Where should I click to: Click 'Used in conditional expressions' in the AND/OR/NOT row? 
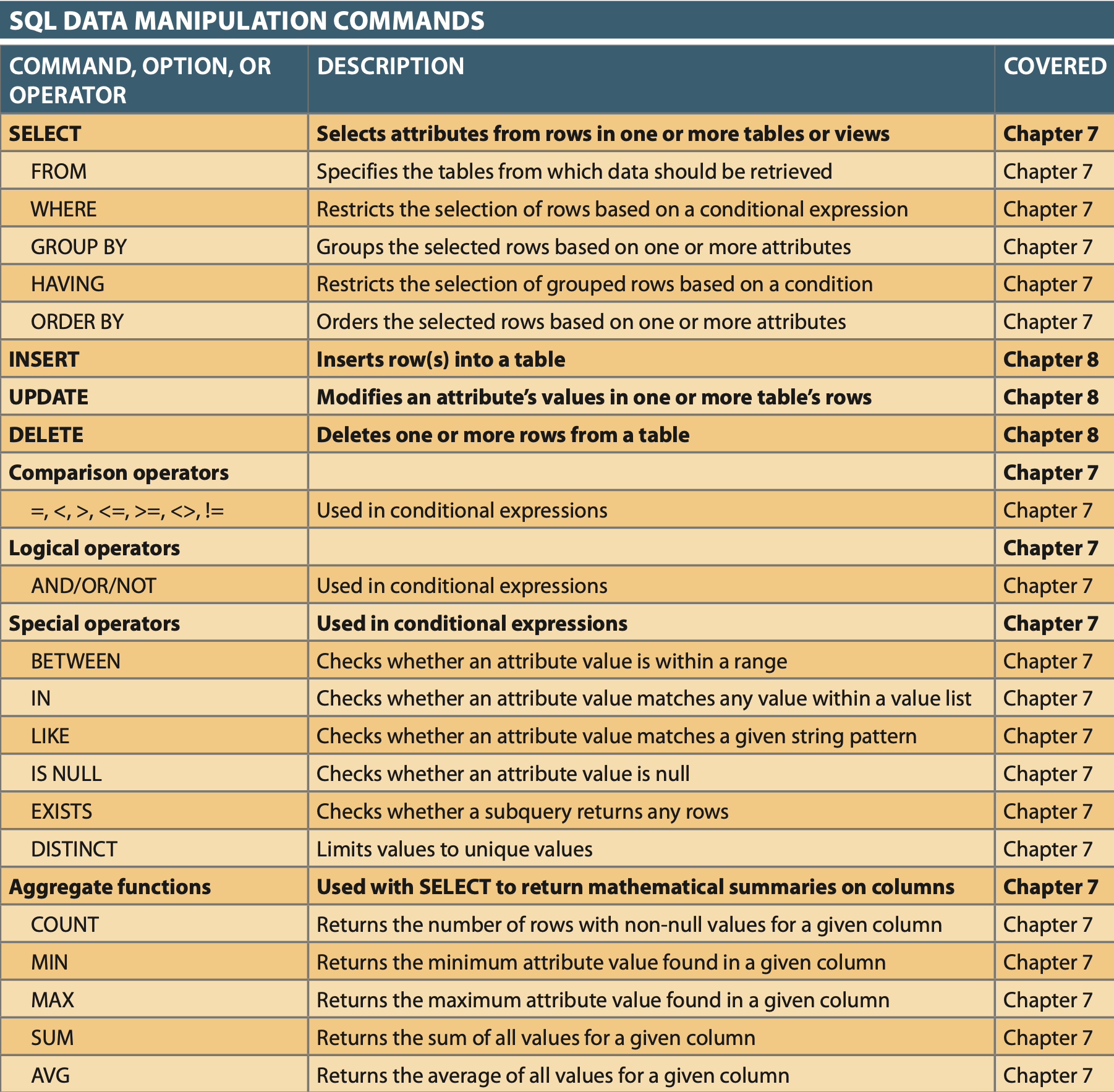click(462, 586)
